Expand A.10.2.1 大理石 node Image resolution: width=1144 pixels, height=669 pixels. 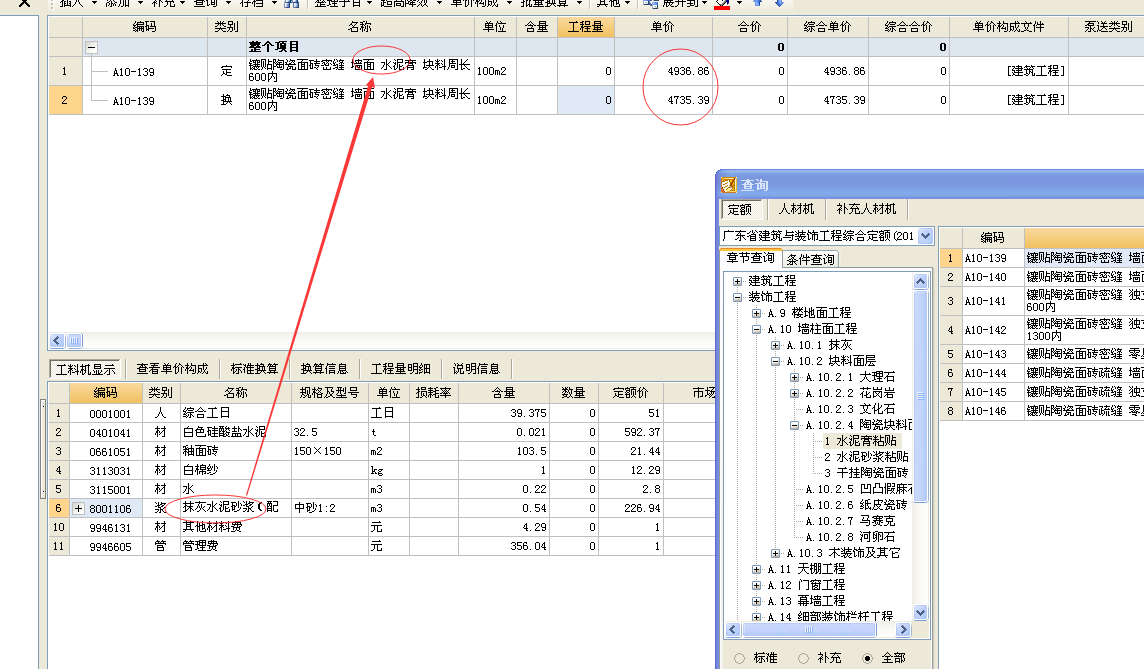point(795,377)
